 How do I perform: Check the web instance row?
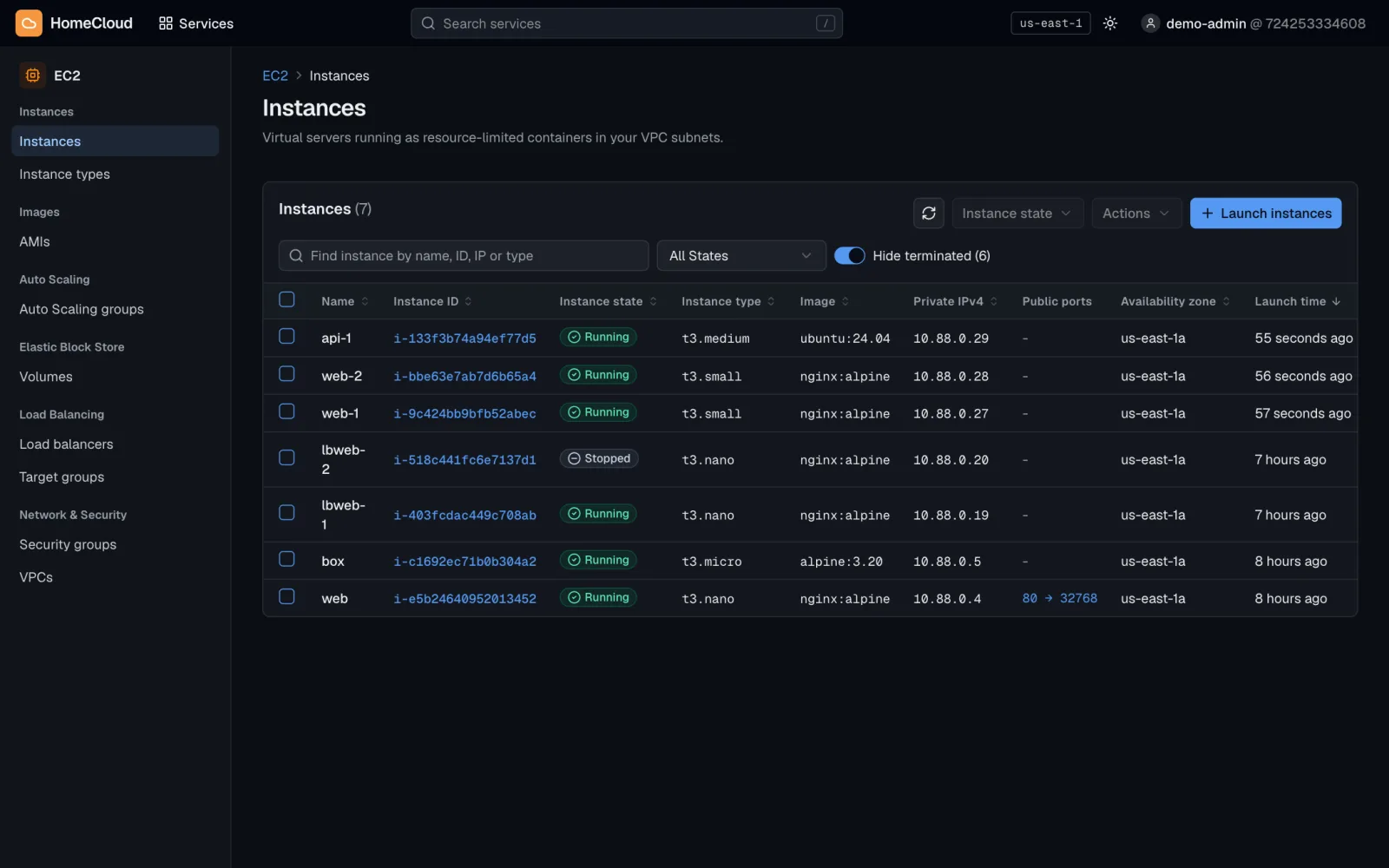point(286,596)
